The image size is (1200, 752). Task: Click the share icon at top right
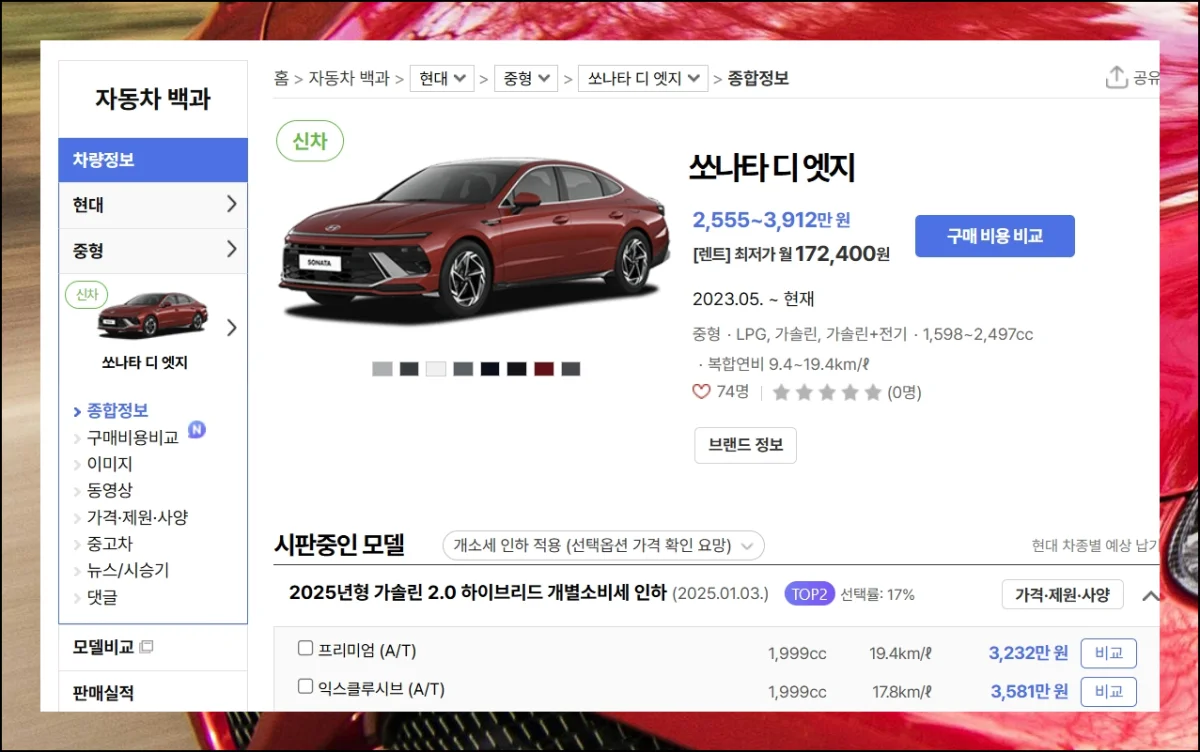(1116, 78)
